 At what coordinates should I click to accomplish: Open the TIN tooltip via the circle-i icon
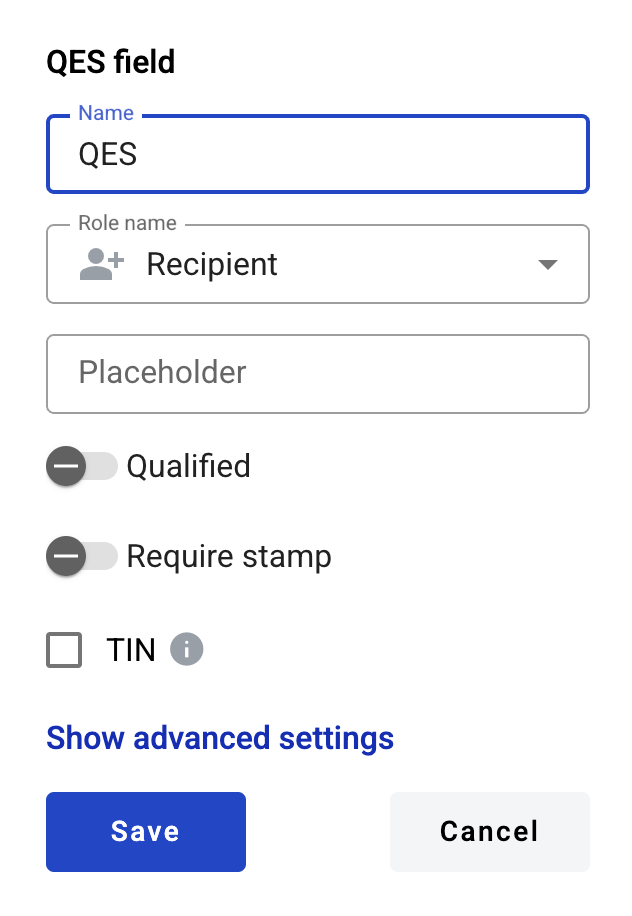[188, 650]
